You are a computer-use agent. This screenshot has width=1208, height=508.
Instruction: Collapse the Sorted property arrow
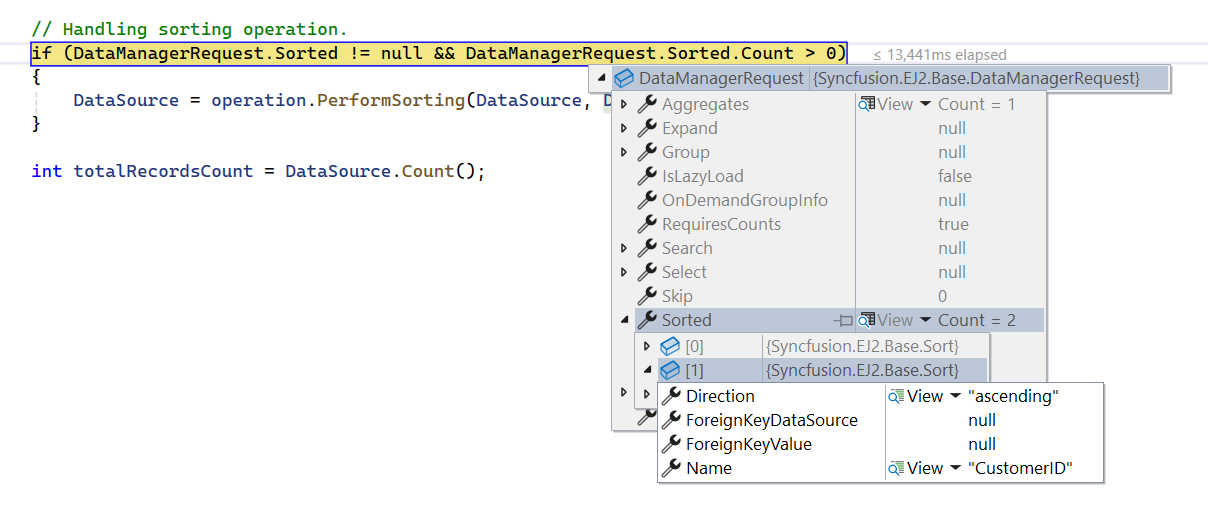point(624,320)
